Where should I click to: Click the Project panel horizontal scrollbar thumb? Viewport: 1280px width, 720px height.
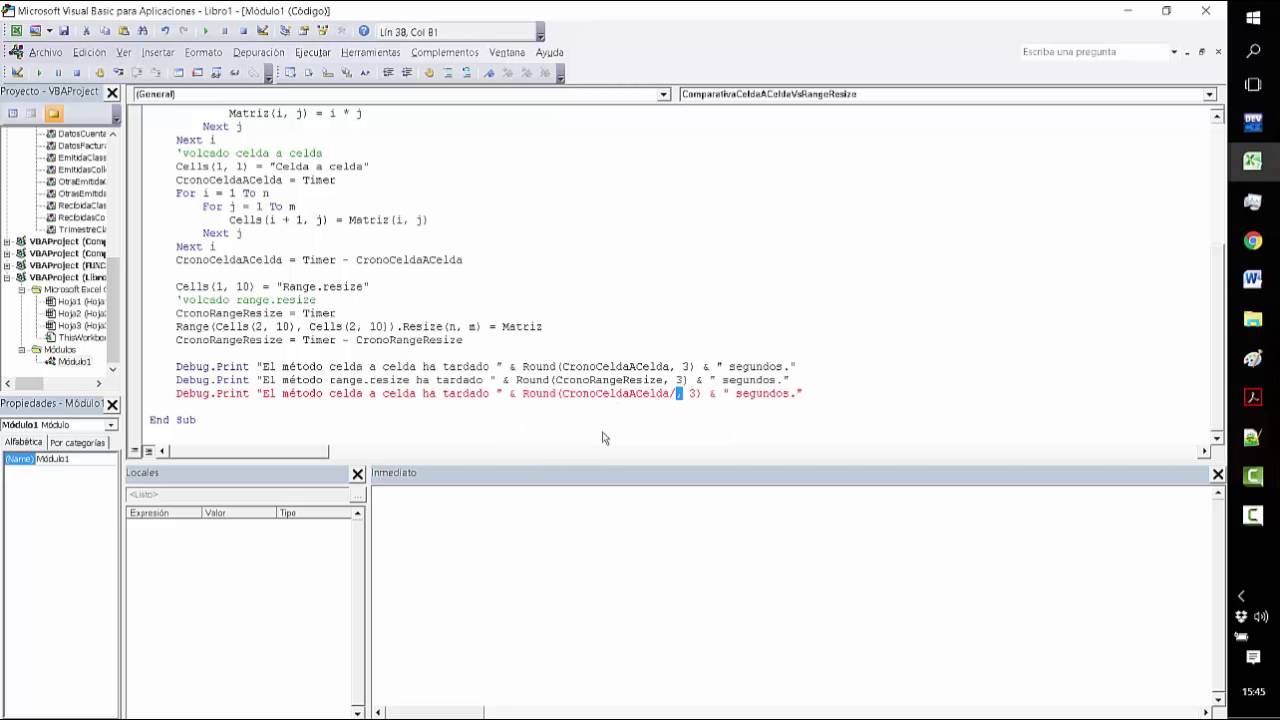(29, 384)
